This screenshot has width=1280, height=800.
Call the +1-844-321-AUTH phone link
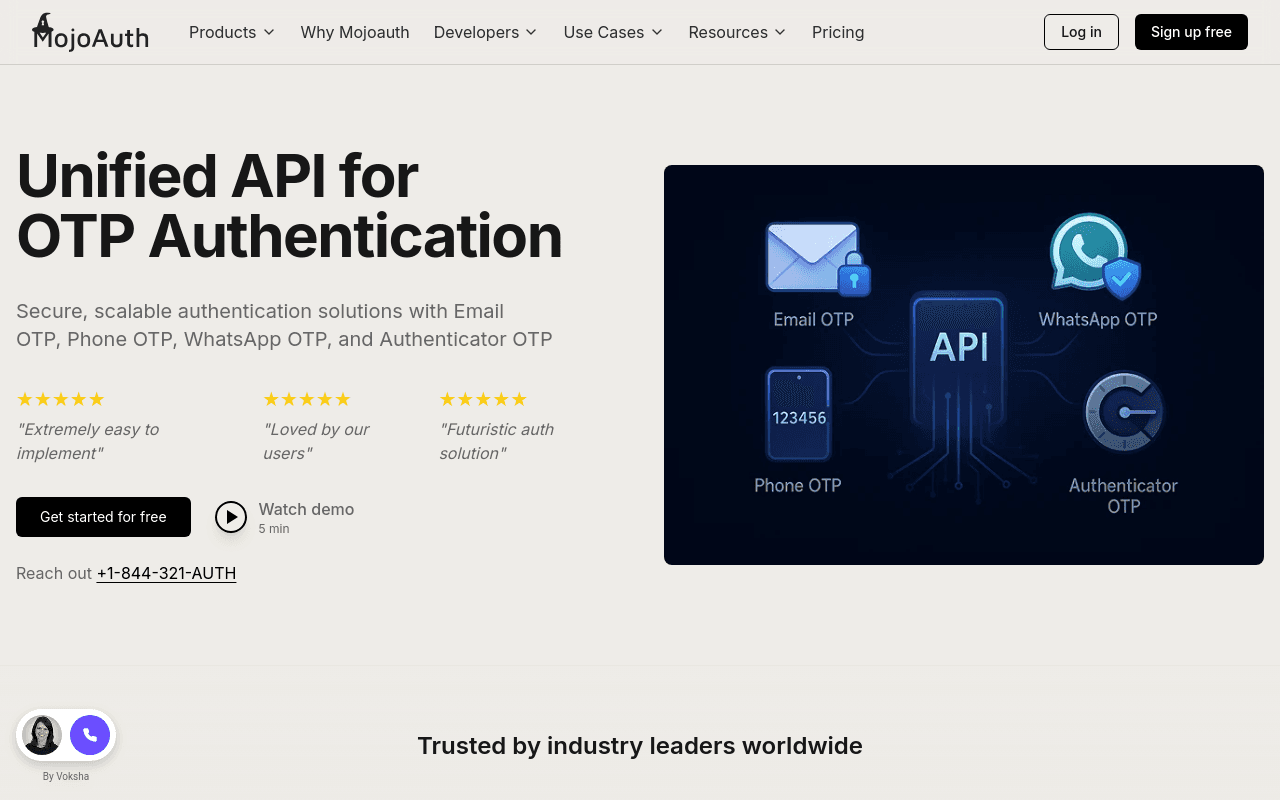click(x=166, y=573)
